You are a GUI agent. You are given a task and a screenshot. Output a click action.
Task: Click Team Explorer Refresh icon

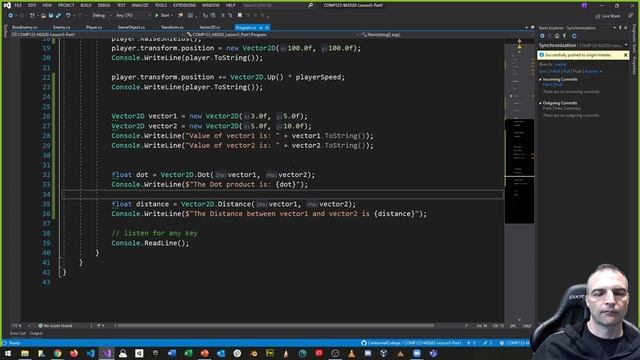(x=574, y=36)
